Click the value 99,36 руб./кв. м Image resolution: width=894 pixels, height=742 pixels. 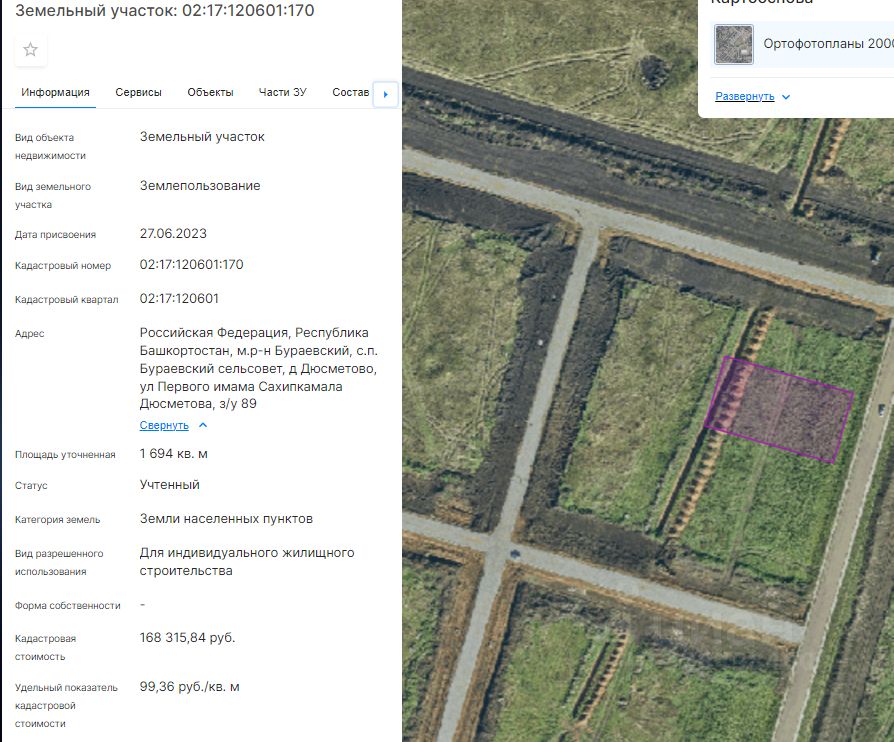(190, 687)
